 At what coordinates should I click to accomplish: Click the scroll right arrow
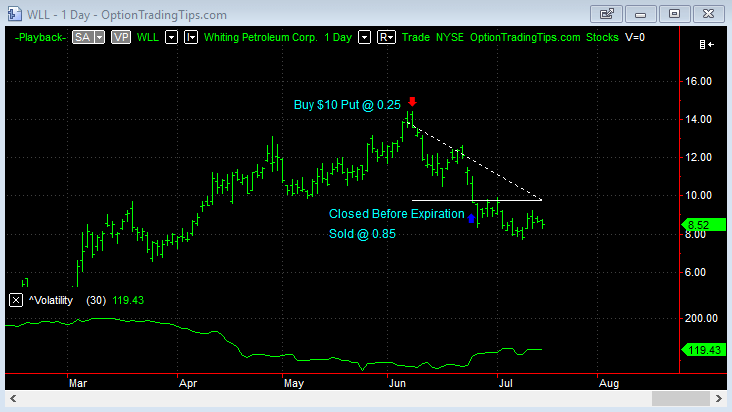719,398
